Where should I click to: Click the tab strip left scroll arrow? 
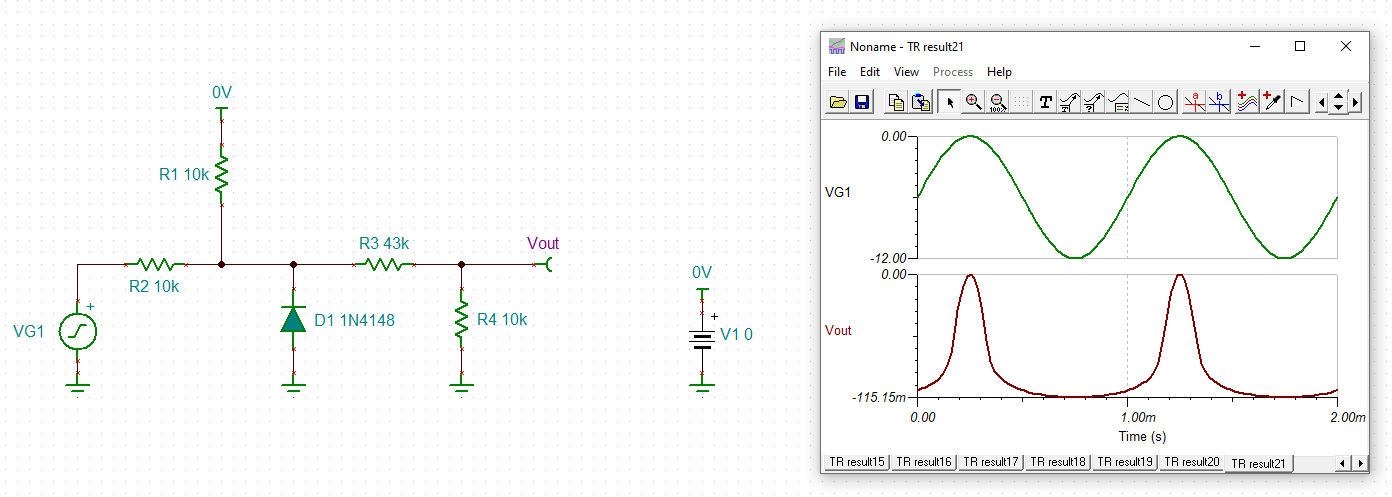[x=1343, y=463]
